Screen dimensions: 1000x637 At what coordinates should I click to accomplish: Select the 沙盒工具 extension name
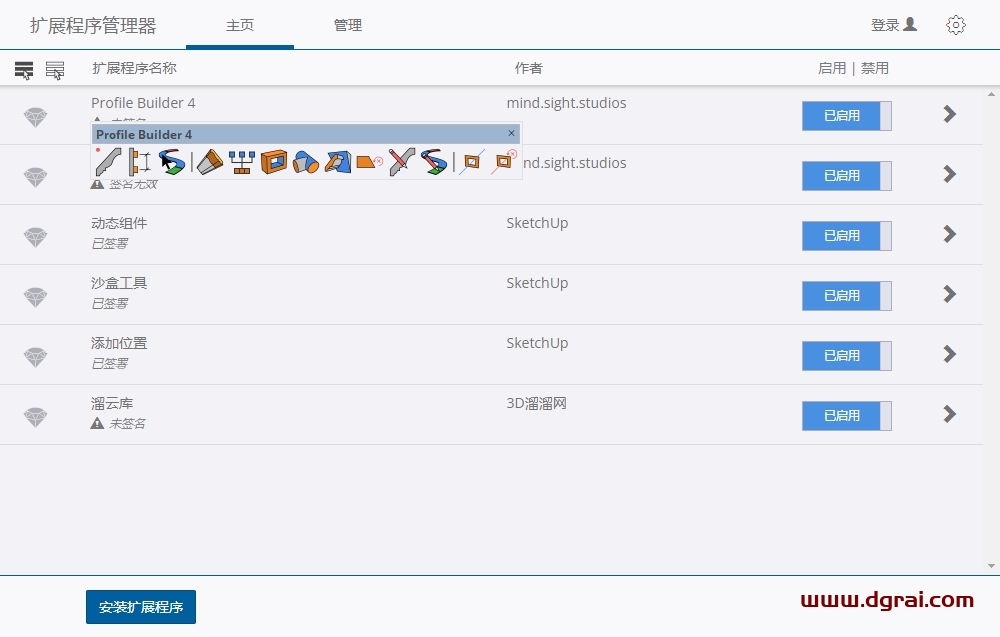click(x=119, y=283)
